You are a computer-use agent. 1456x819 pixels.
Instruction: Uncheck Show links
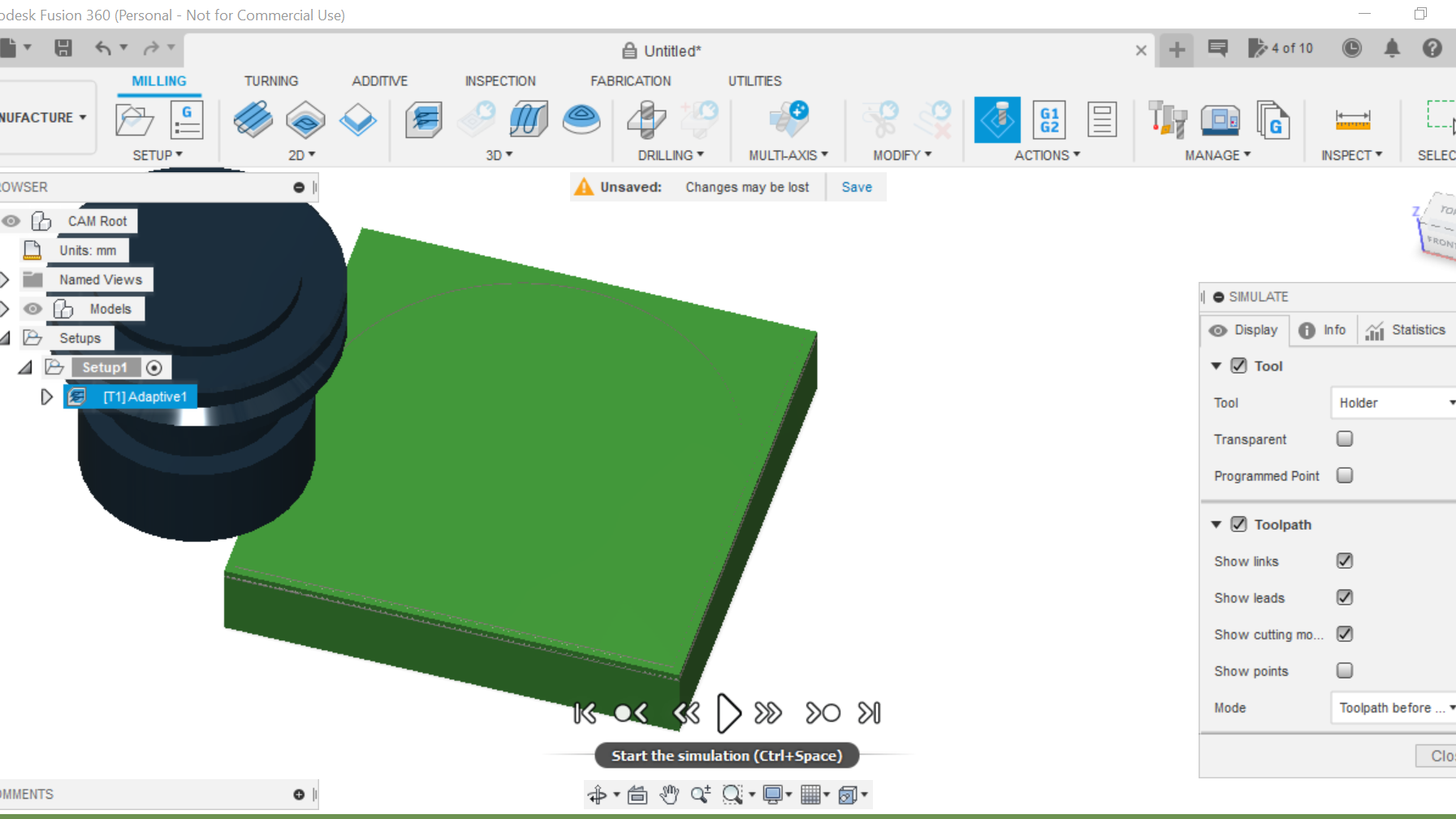pos(1345,561)
